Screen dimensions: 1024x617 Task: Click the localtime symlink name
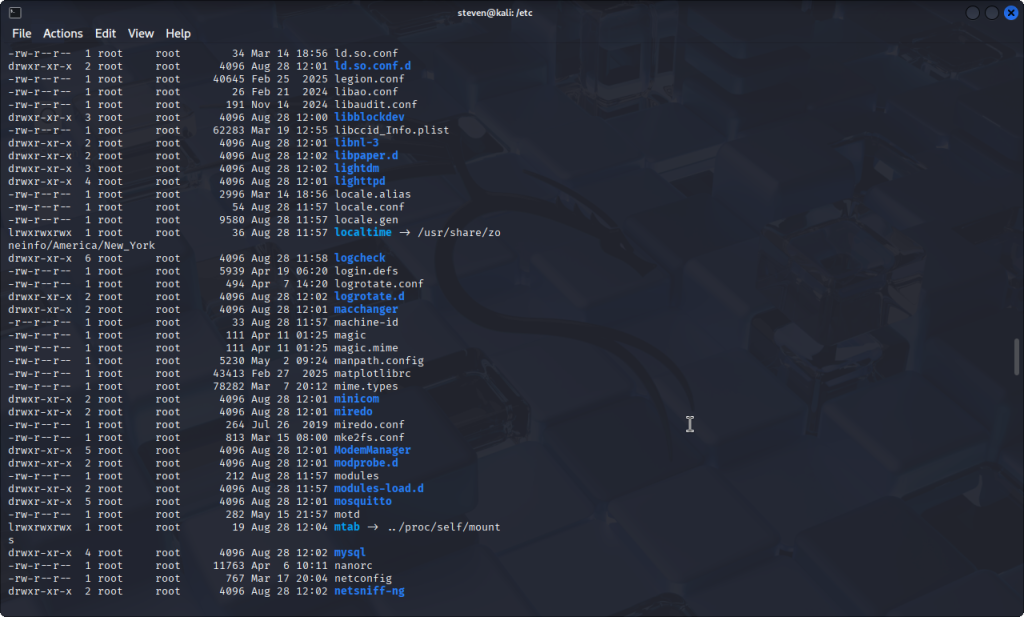pos(362,232)
